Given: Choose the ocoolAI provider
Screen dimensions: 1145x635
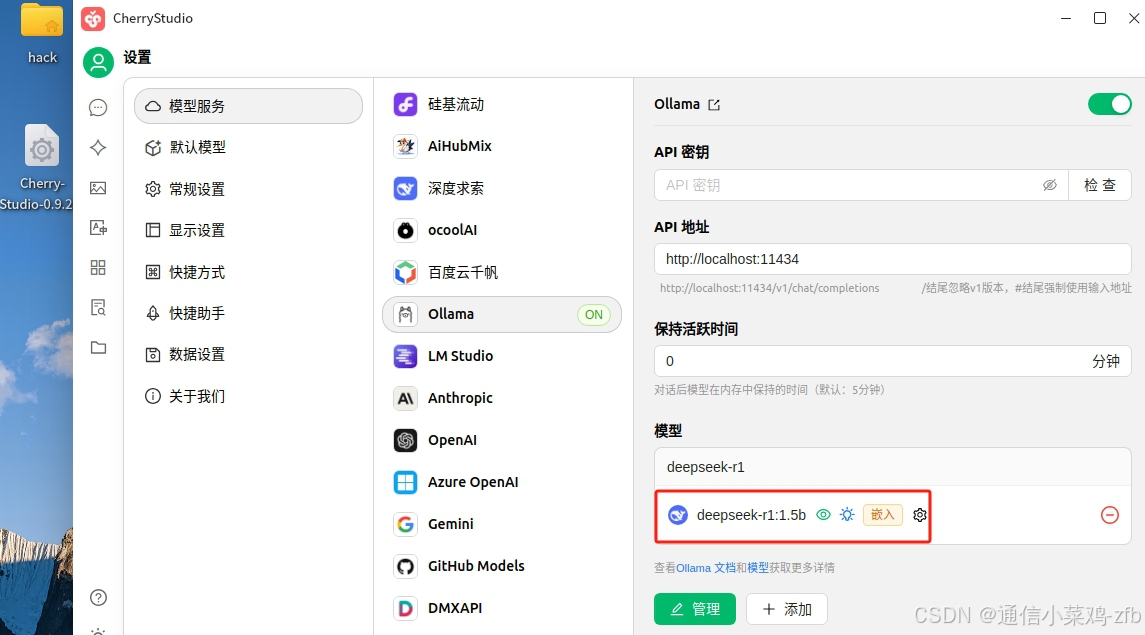Looking at the screenshot, I should point(502,230).
